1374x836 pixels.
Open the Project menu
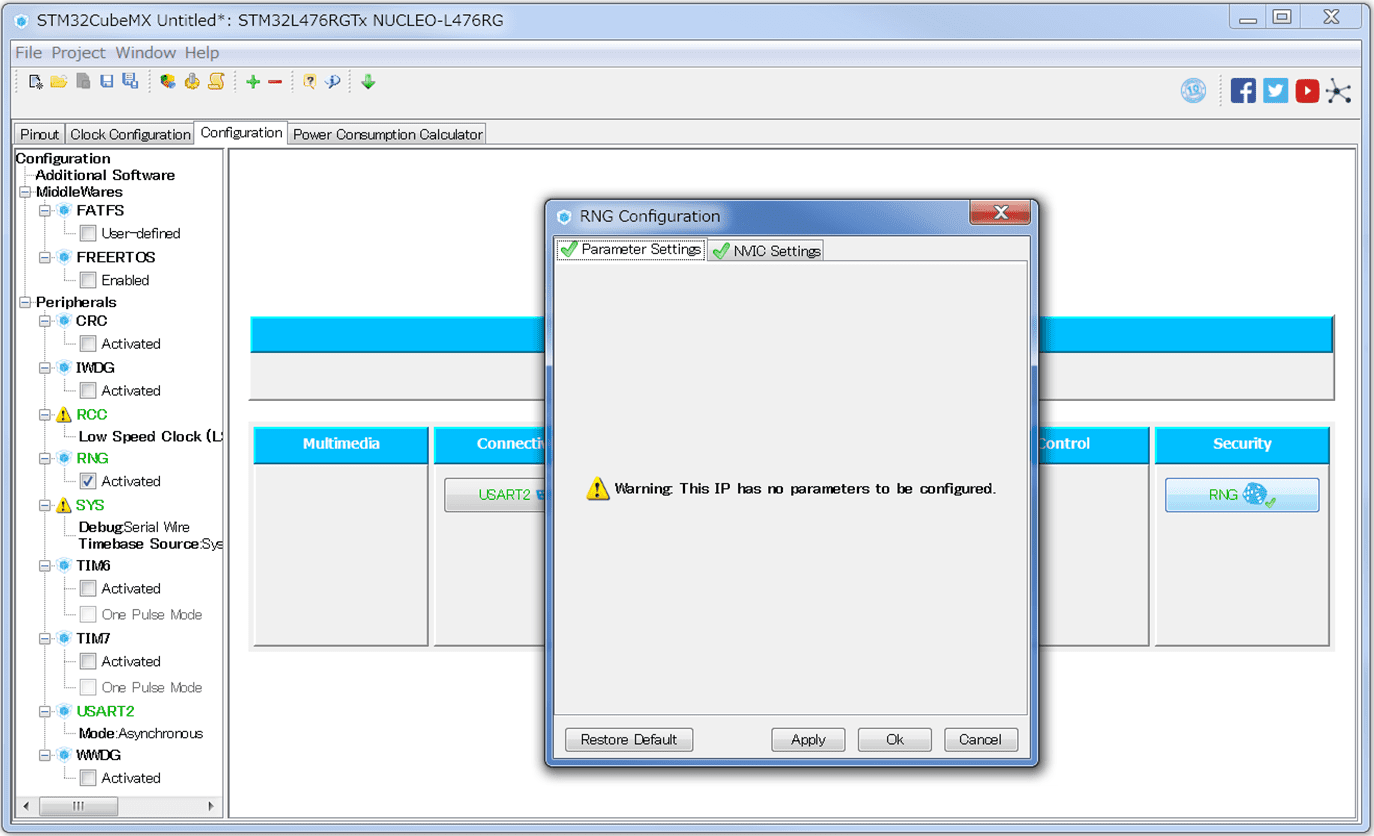pos(78,53)
